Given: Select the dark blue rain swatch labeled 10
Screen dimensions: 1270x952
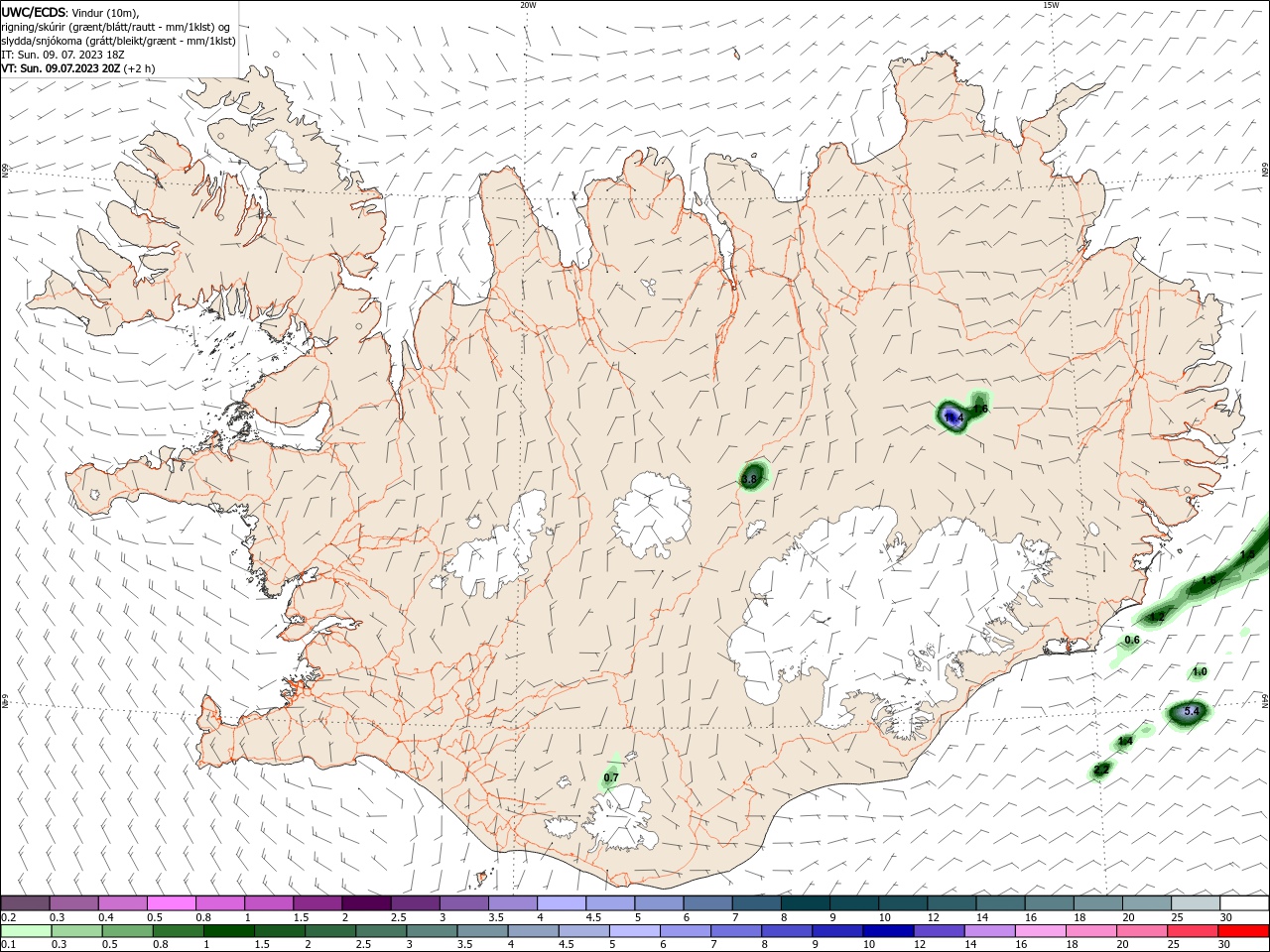Looking at the screenshot, I should tap(887, 931).
